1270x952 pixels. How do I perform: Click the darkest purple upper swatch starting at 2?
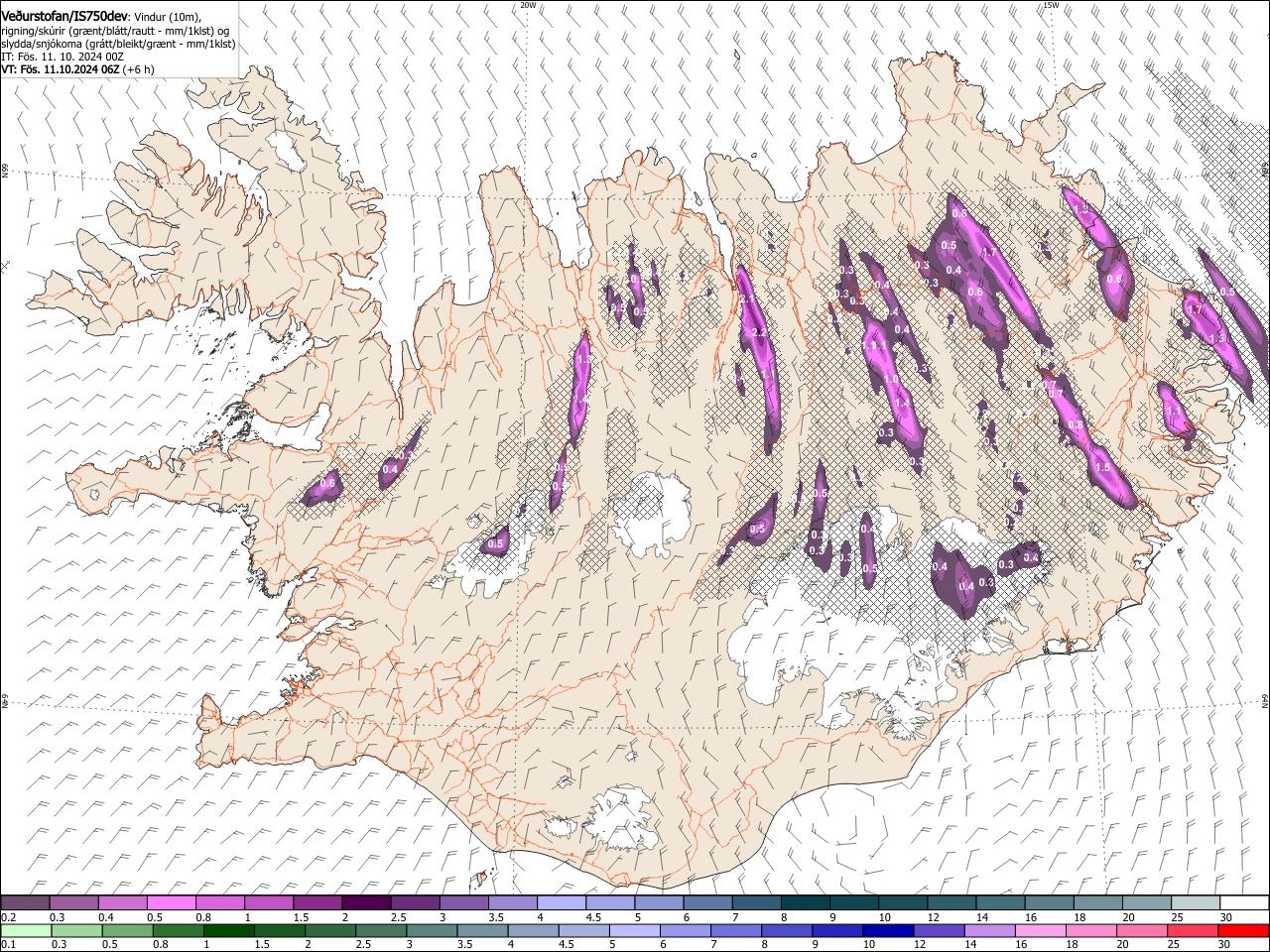click(x=366, y=903)
